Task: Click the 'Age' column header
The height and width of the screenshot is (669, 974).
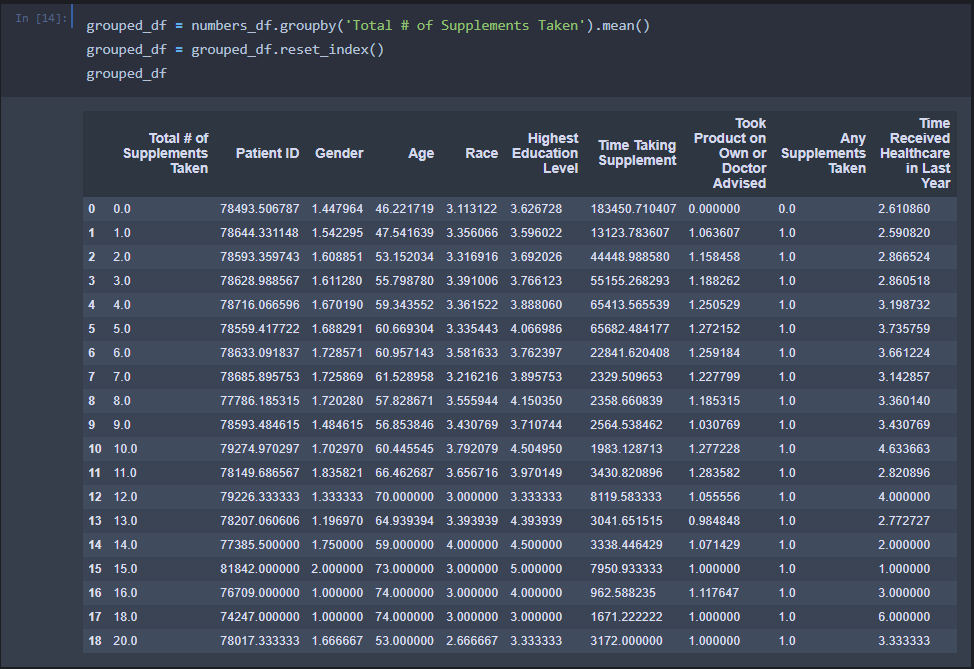Action: click(x=421, y=153)
